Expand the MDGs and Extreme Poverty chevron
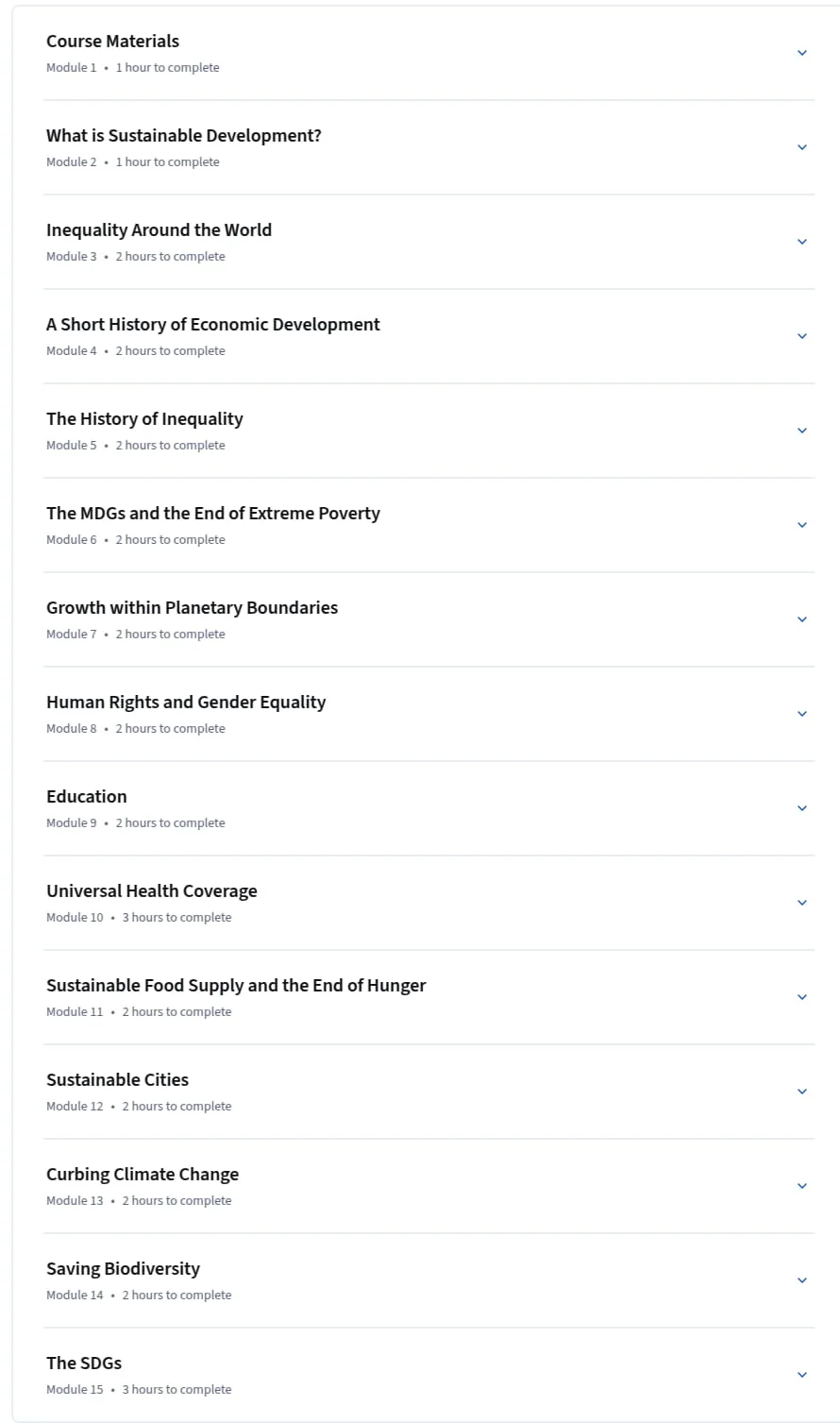The image size is (840, 1423). [802, 525]
